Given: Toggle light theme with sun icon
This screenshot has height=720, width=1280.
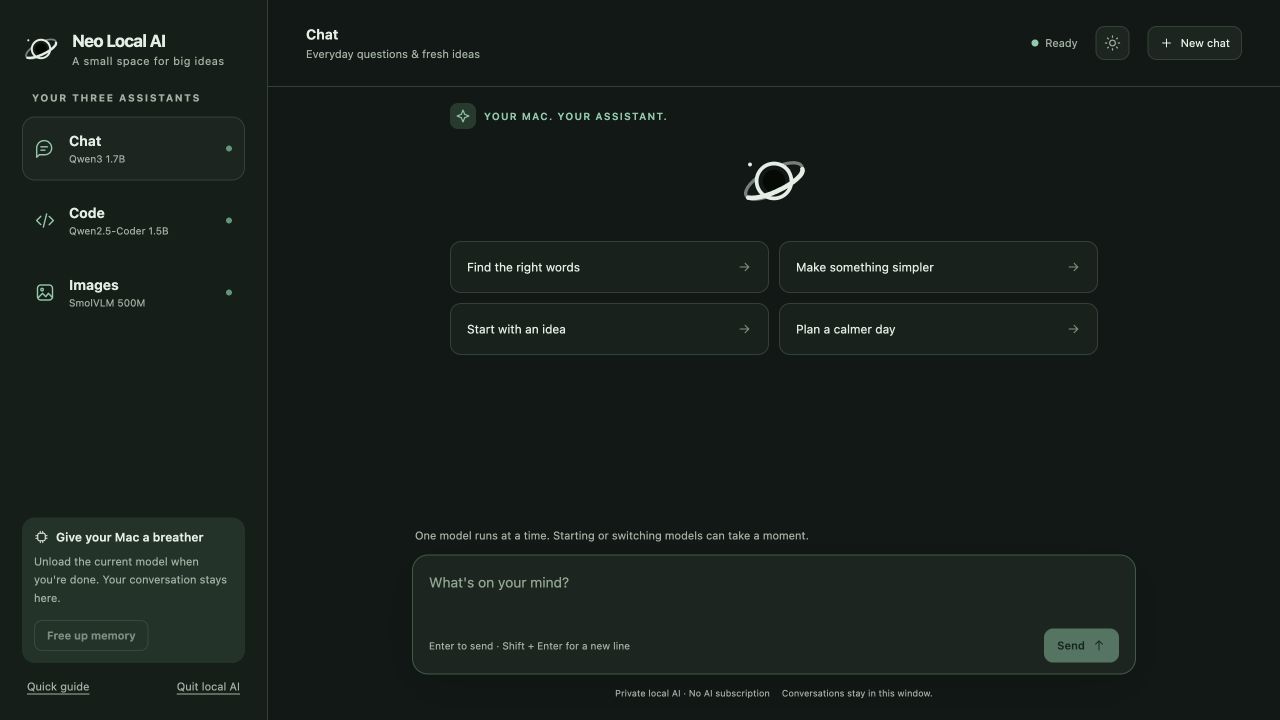Looking at the screenshot, I should [1112, 43].
